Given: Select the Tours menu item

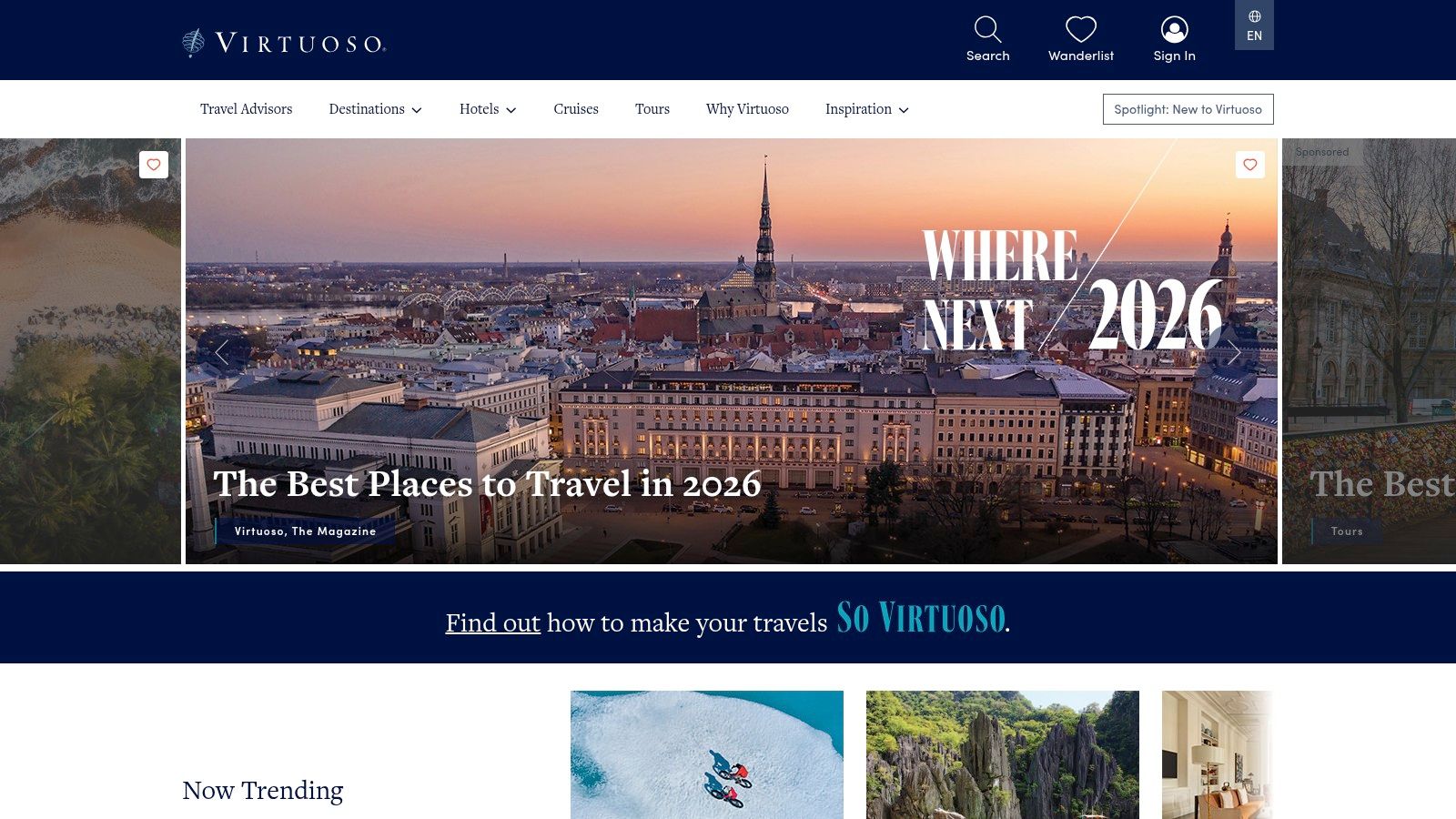Looking at the screenshot, I should click(652, 109).
